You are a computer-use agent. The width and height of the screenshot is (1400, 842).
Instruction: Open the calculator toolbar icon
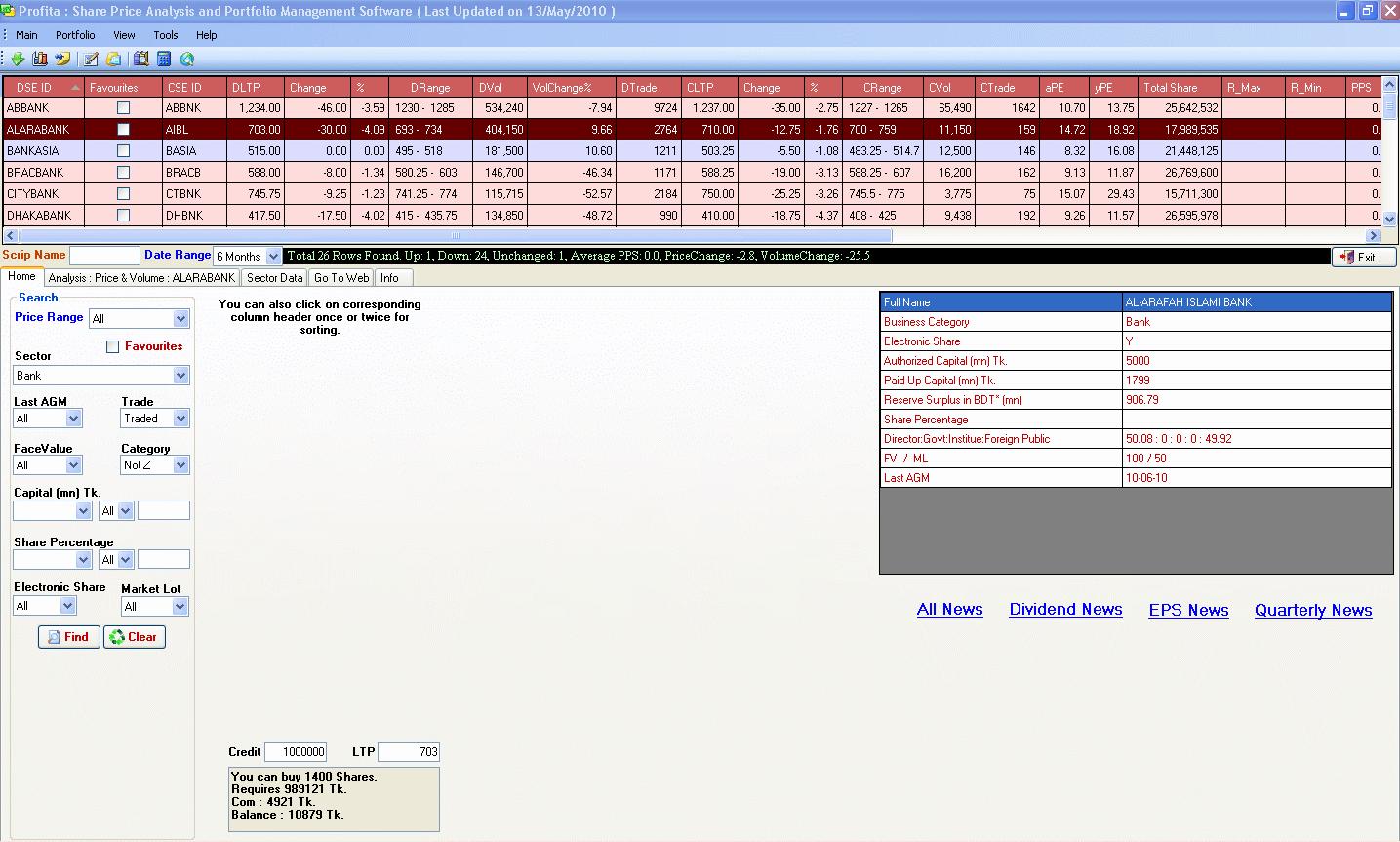164,59
